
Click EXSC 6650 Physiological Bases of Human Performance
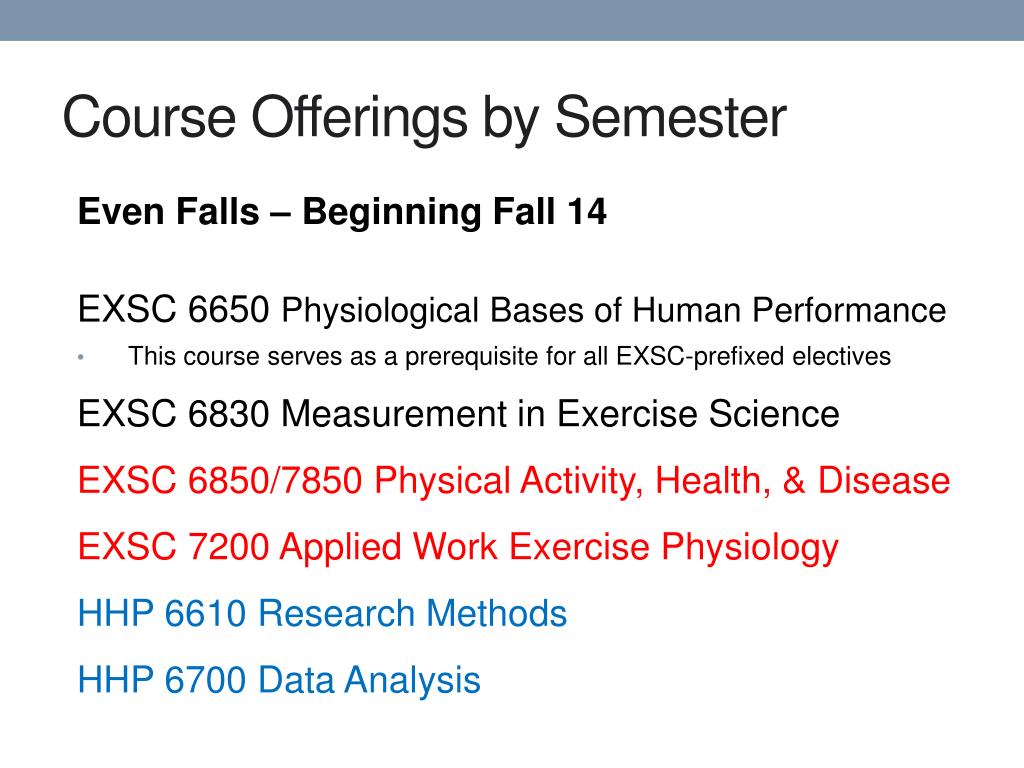click(512, 310)
